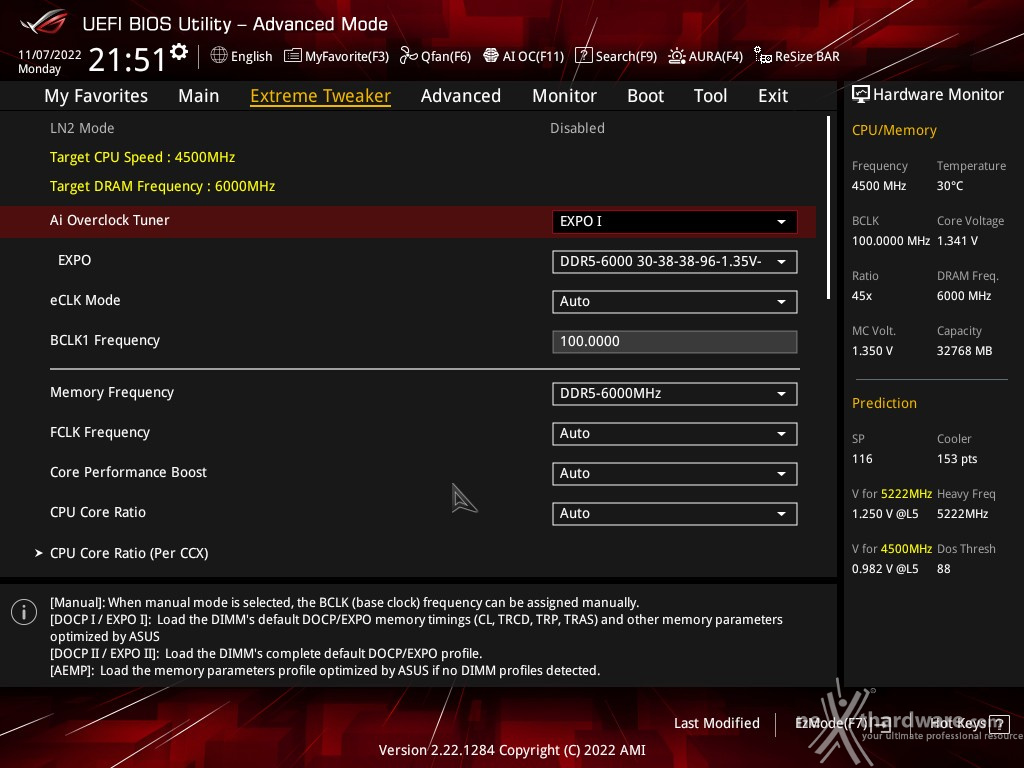The image size is (1024, 768).
Task: Switch to My Favorites tab
Action: [x=96, y=96]
